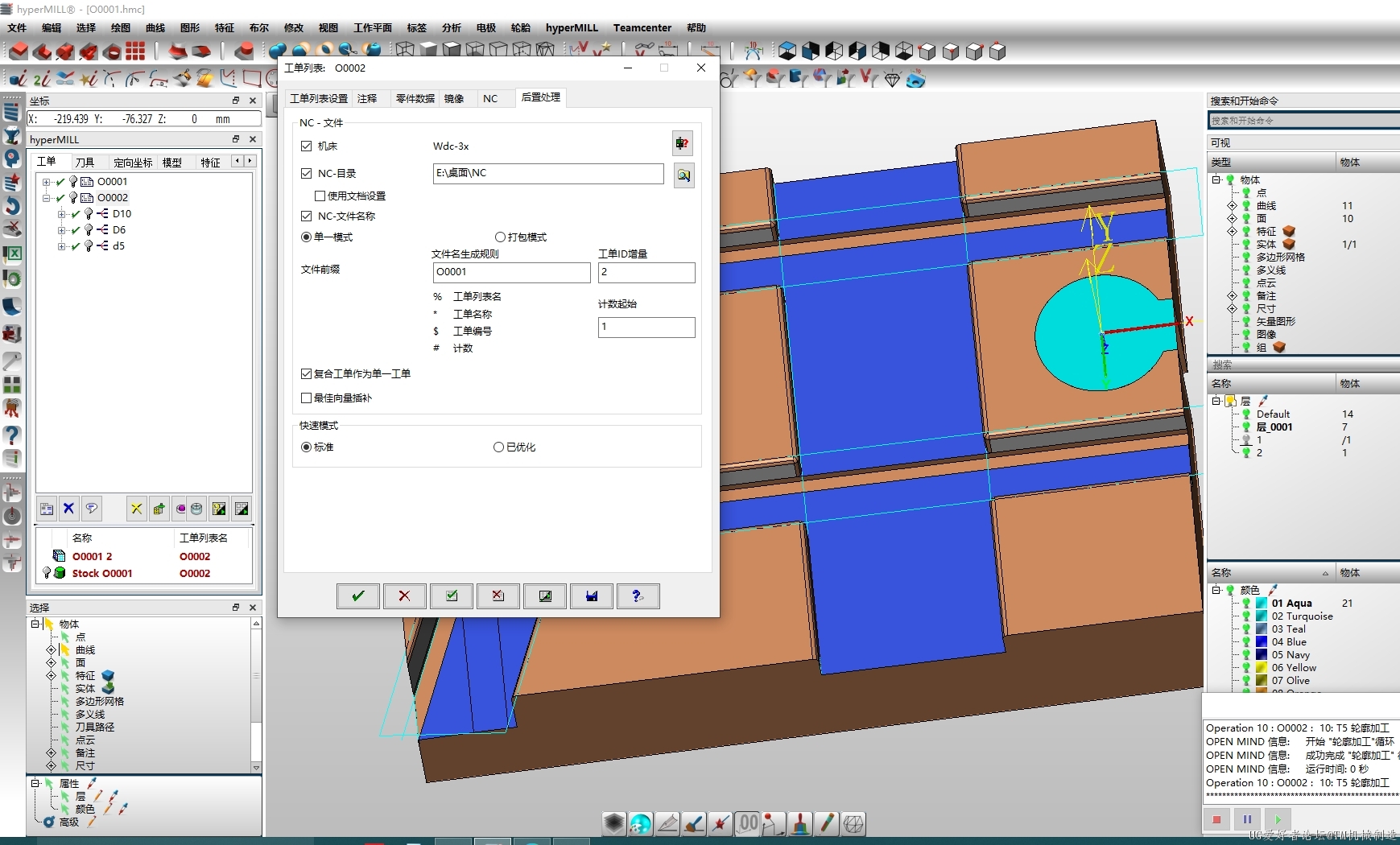Viewport: 1400px width, 845px height.
Task: Click the 文件前缀 O0001 input field
Action: pyautogui.click(x=511, y=272)
